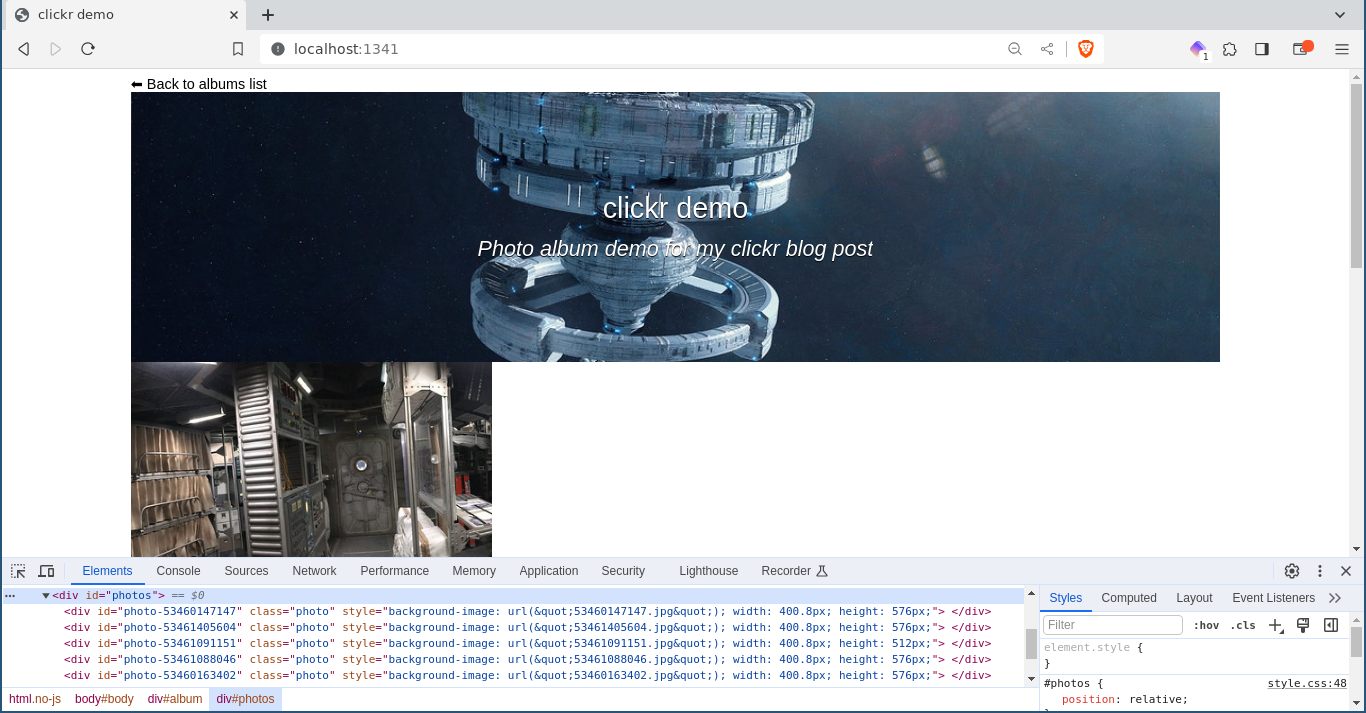Open the Extensions puzzle icon
This screenshot has height=713, width=1366.
1230,49
